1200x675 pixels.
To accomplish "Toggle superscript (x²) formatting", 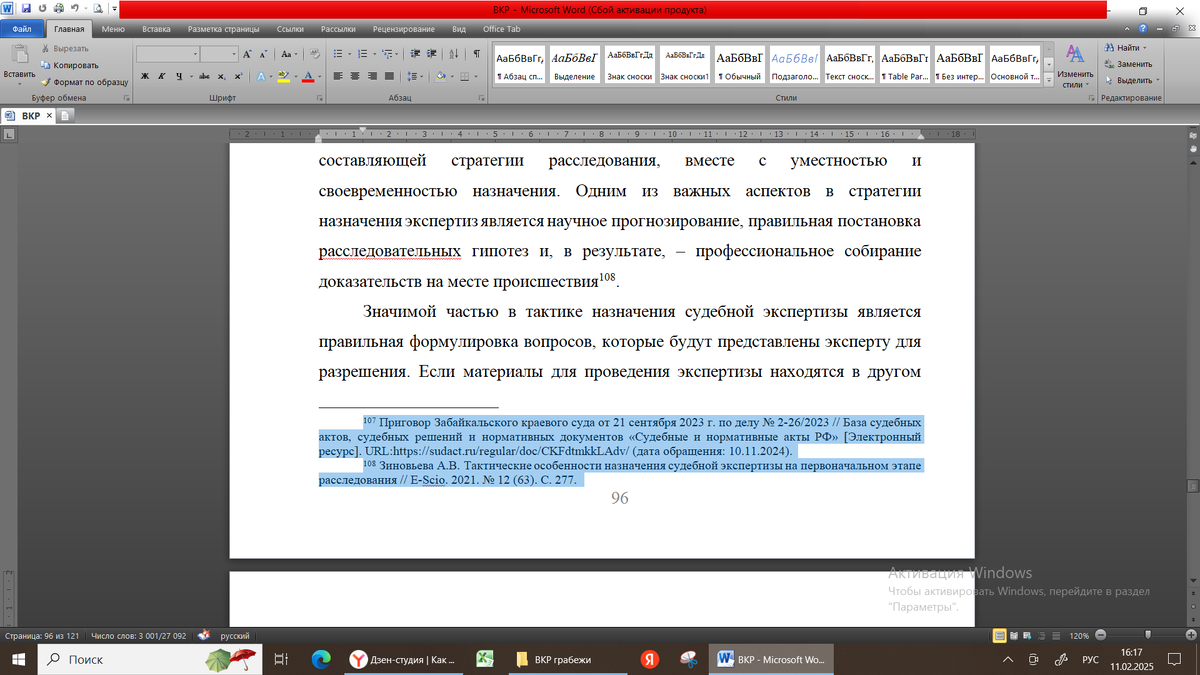I will 237,76.
